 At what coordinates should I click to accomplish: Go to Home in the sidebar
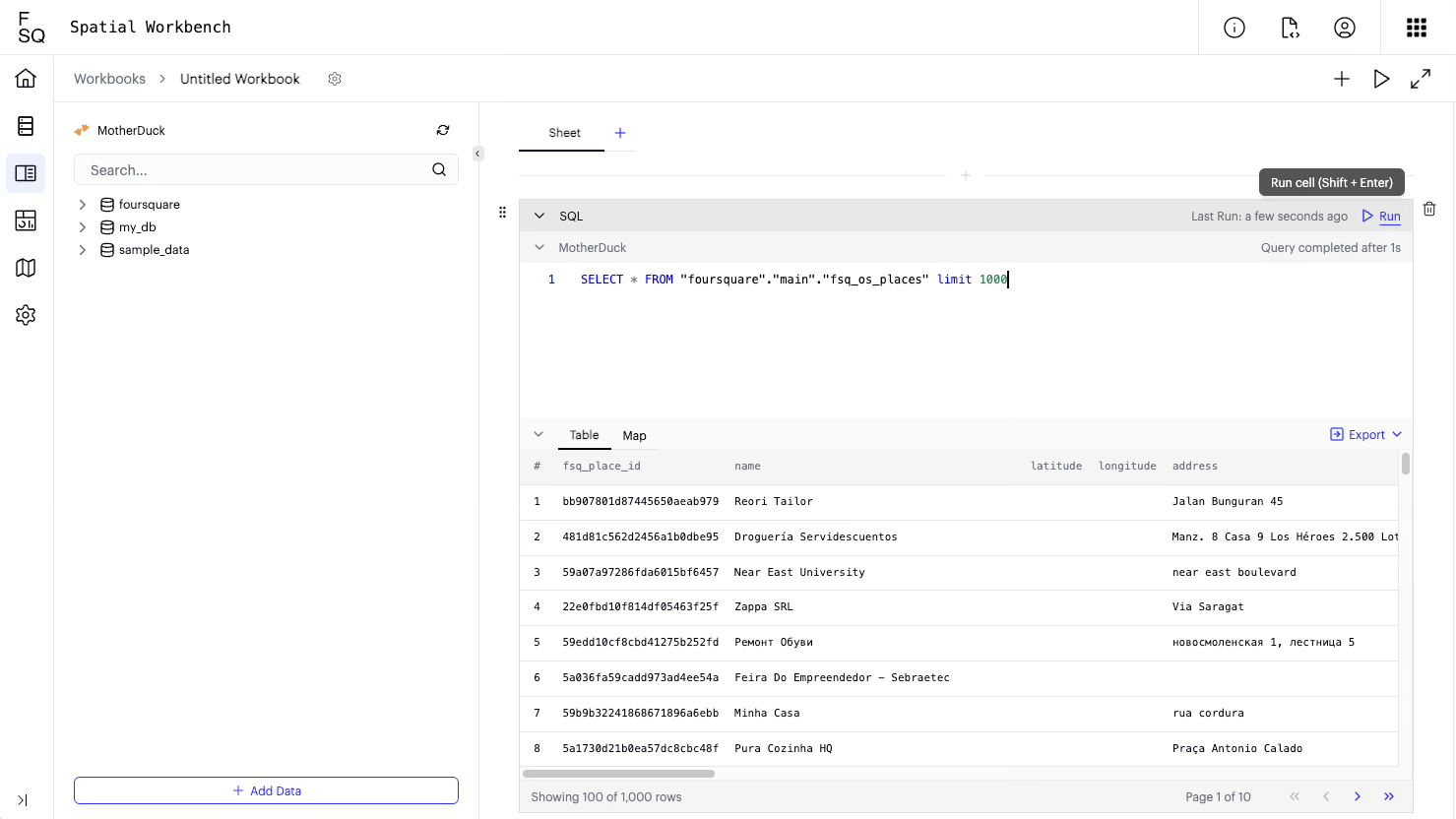tap(26, 79)
